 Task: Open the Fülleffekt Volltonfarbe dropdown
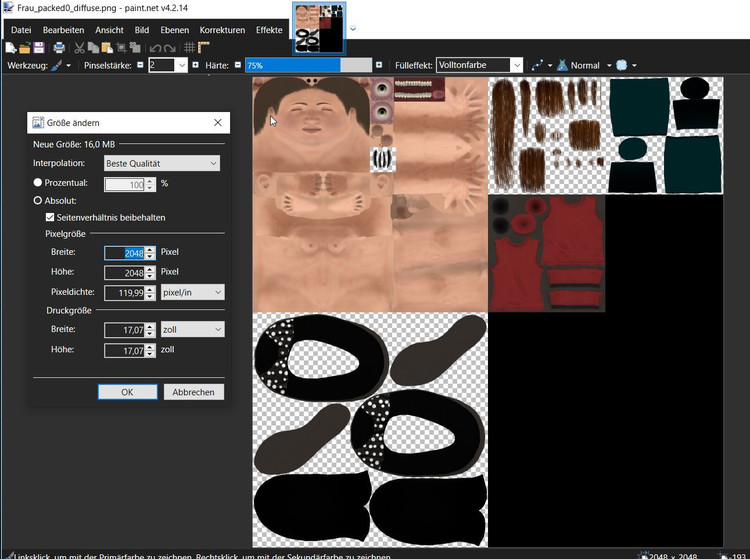tap(479, 65)
